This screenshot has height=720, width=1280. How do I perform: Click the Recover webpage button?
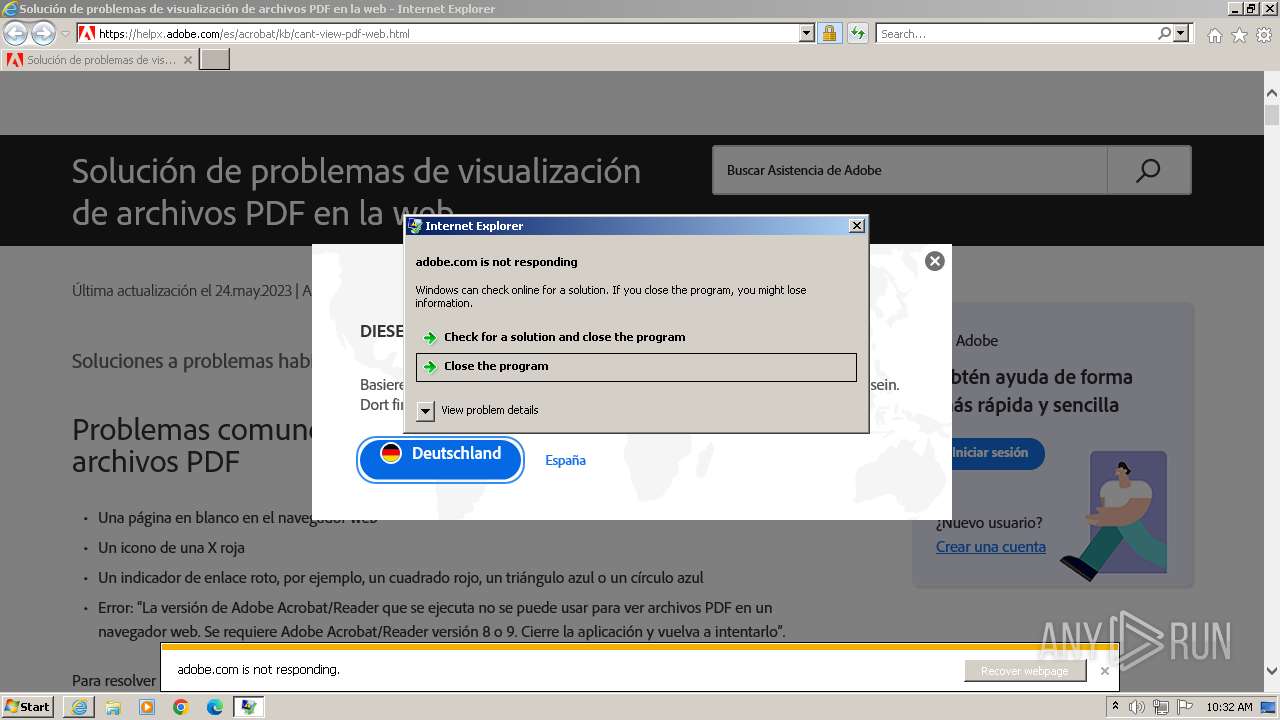coord(1025,671)
